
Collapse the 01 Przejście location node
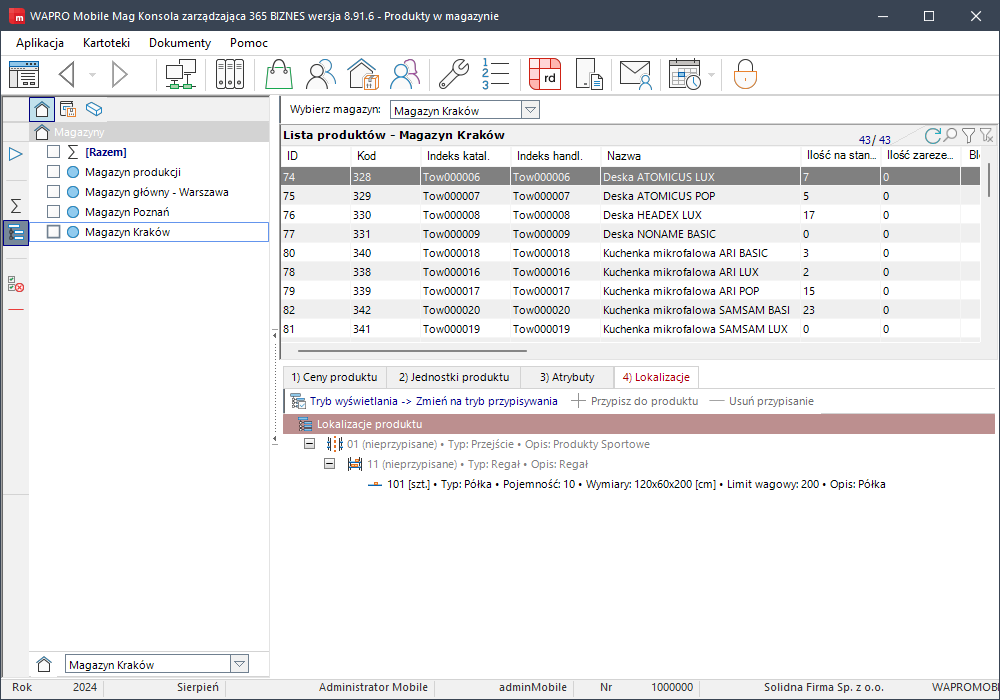pyautogui.click(x=309, y=444)
